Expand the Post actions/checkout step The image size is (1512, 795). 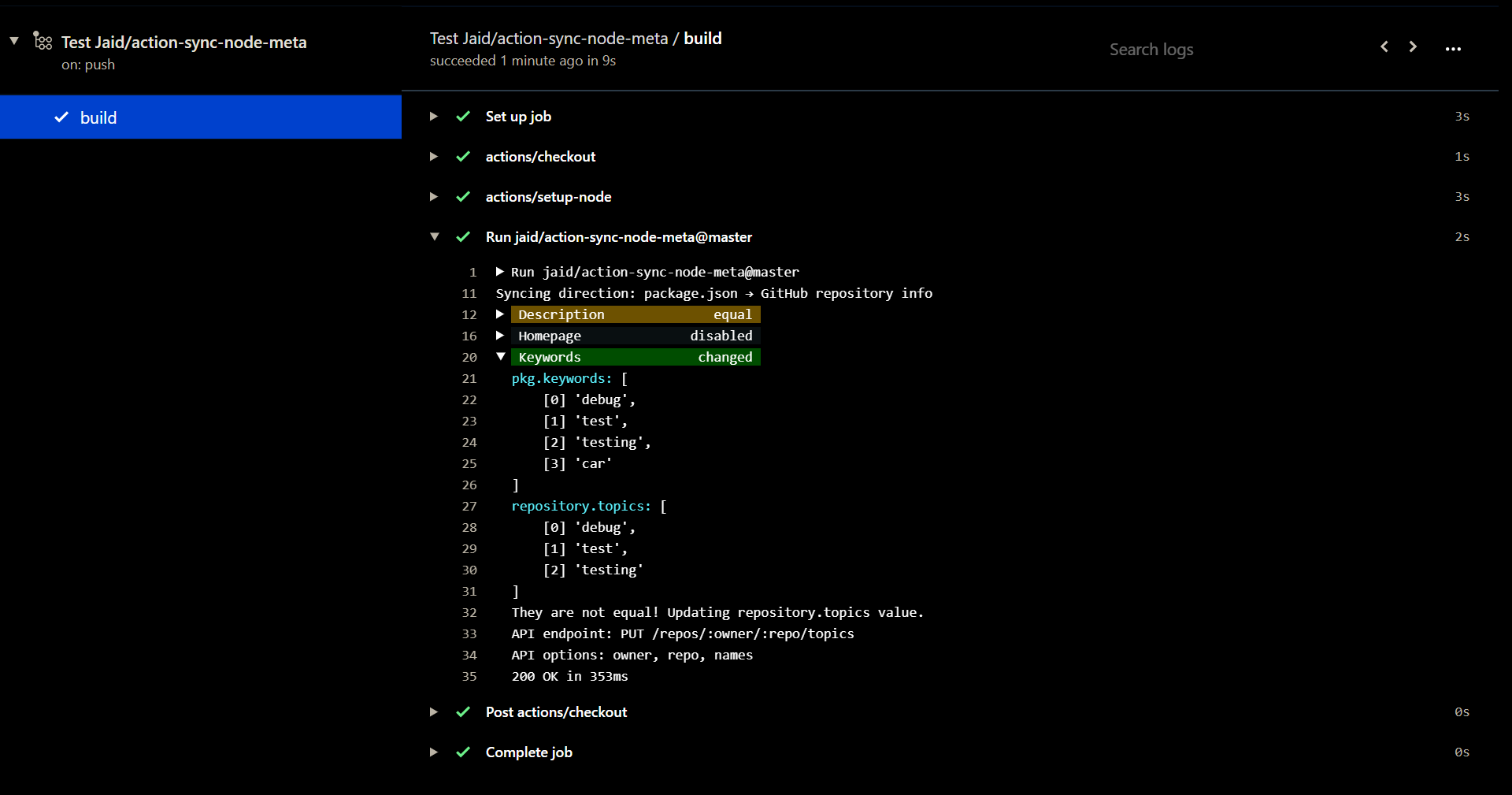coord(433,712)
